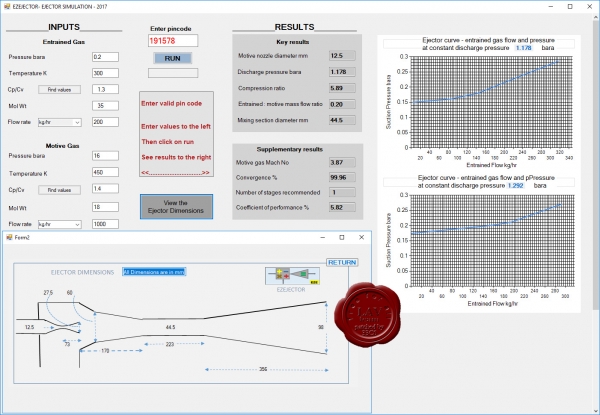
Task: Click Entrained Gas Temperature K field
Action: pos(105,73)
